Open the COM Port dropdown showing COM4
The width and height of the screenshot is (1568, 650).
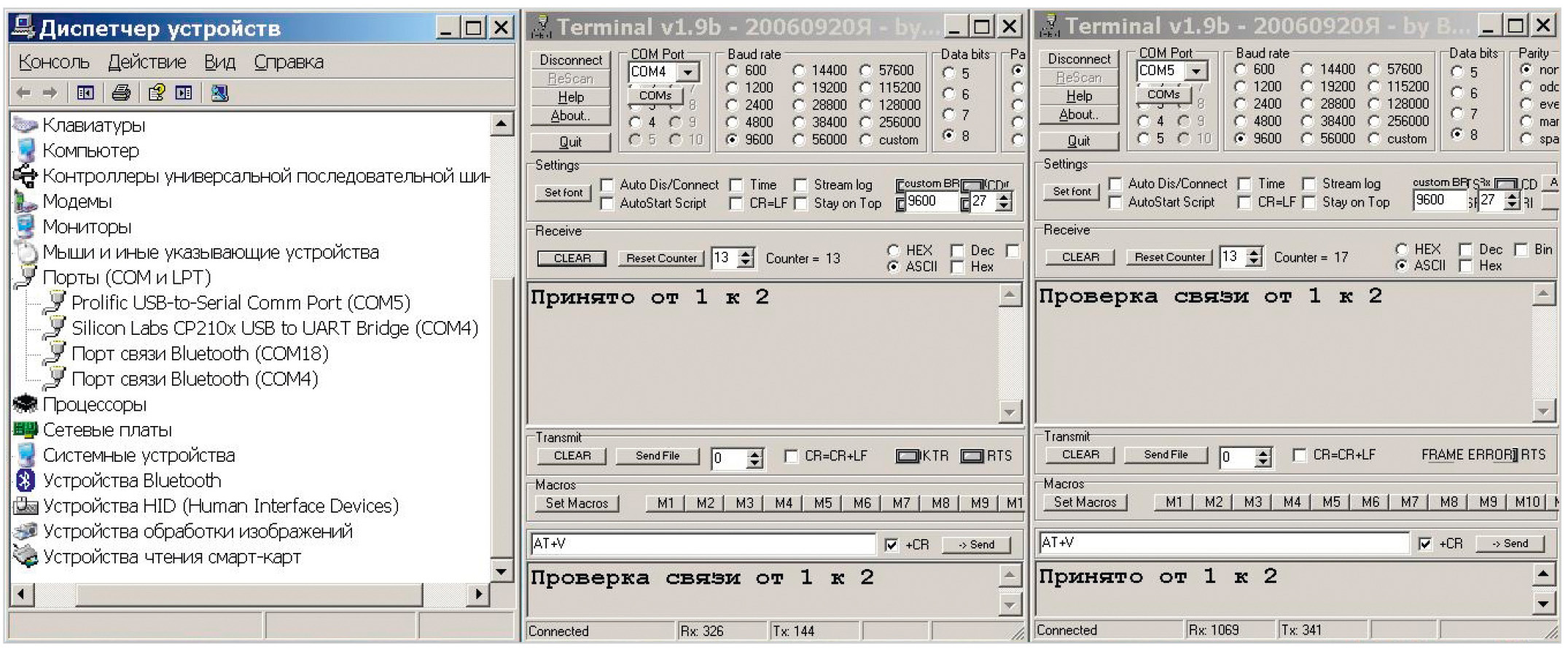(687, 71)
